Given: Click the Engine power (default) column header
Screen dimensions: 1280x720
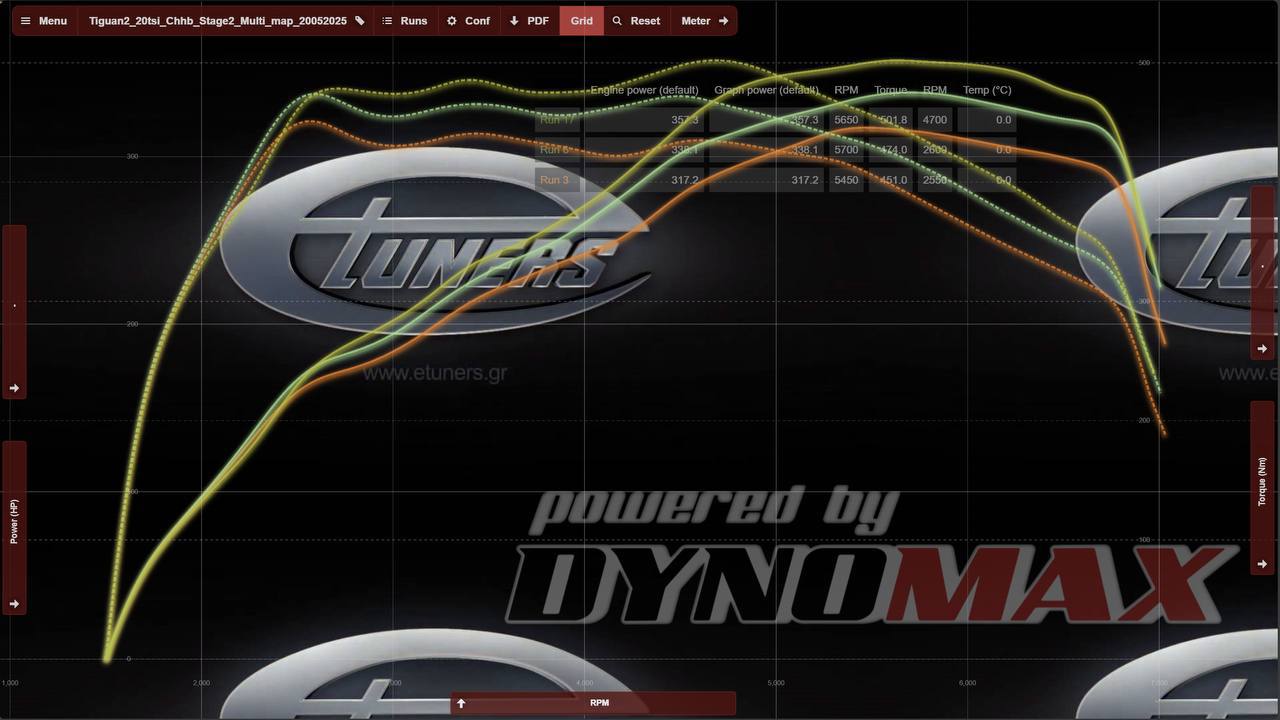Looking at the screenshot, I should 644,90.
